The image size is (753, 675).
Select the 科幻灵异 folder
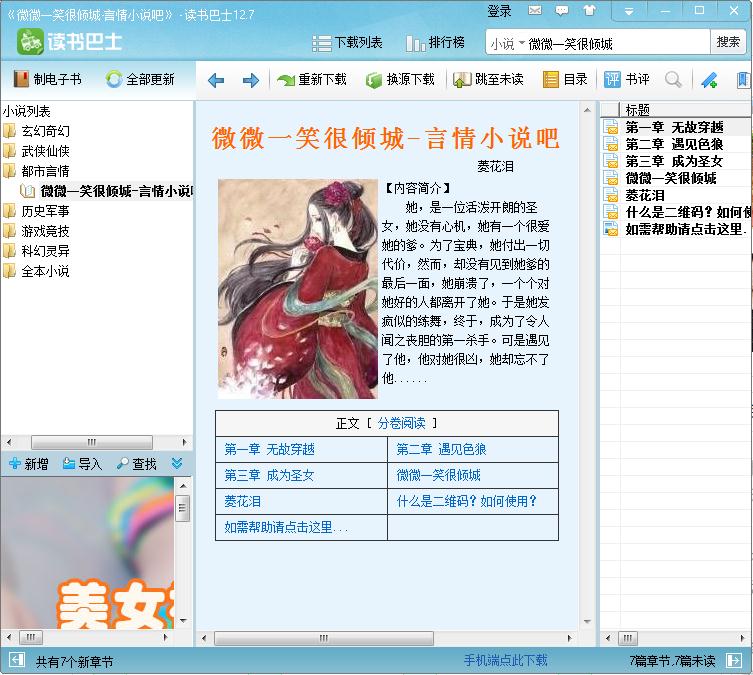(36, 251)
